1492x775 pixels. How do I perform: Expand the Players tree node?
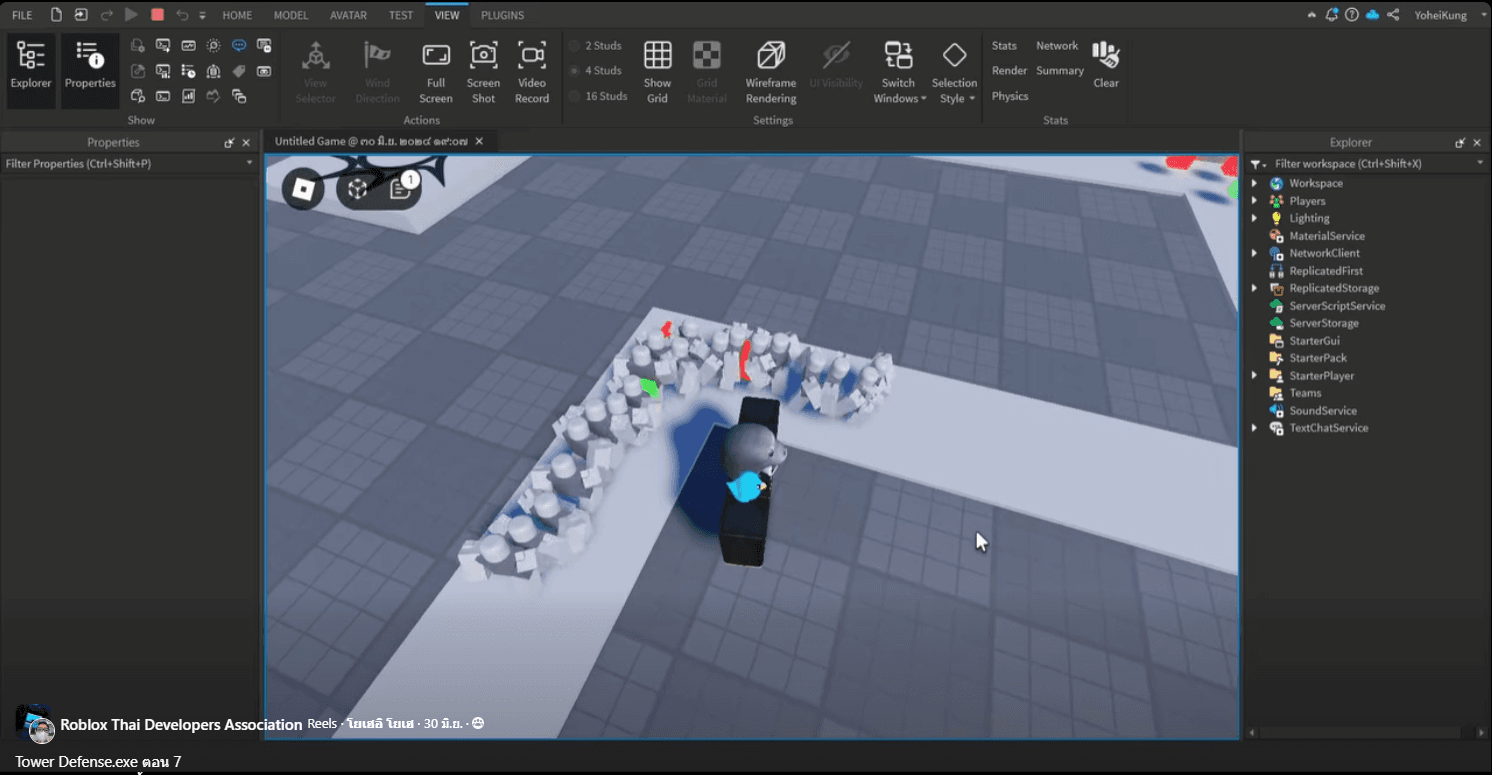tap(1254, 201)
